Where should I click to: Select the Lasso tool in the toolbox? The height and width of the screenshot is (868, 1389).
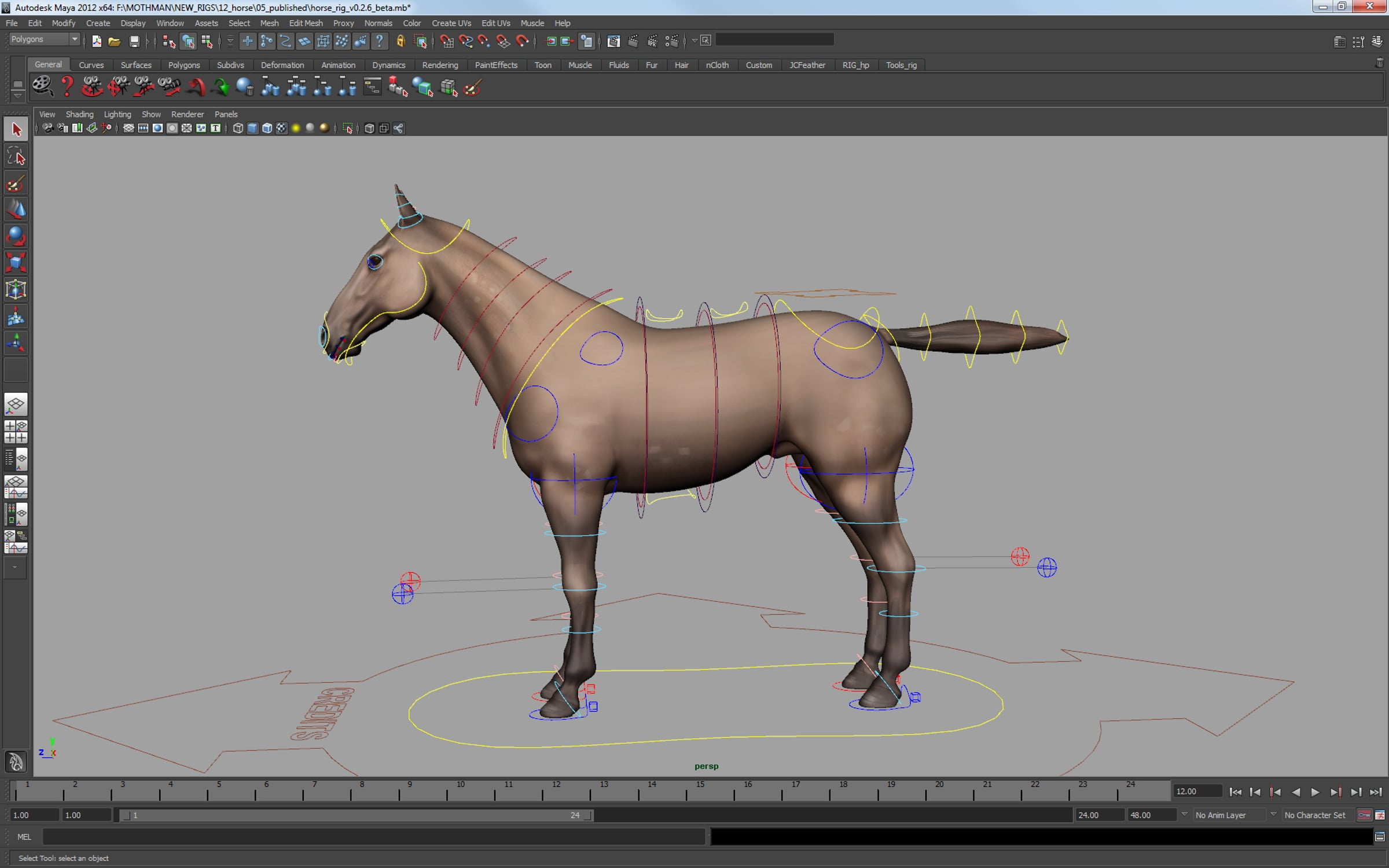[16, 157]
